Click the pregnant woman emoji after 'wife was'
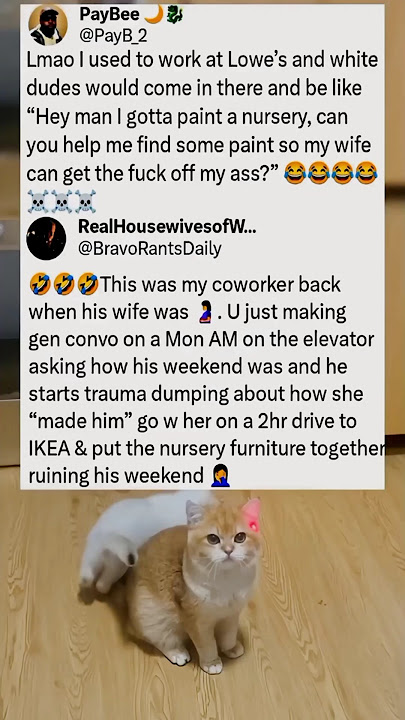 (205, 312)
